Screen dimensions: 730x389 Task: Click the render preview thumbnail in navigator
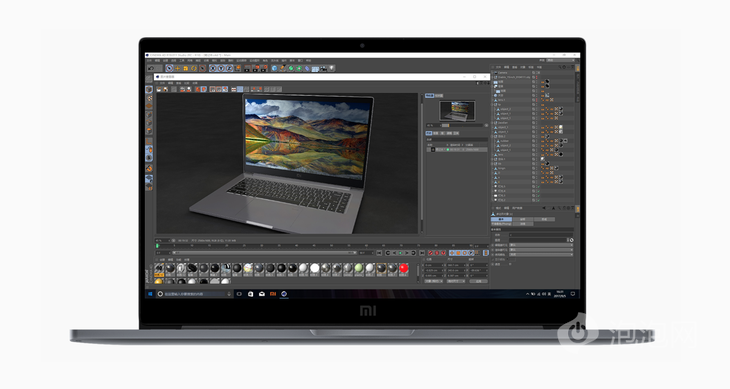click(x=457, y=111)
